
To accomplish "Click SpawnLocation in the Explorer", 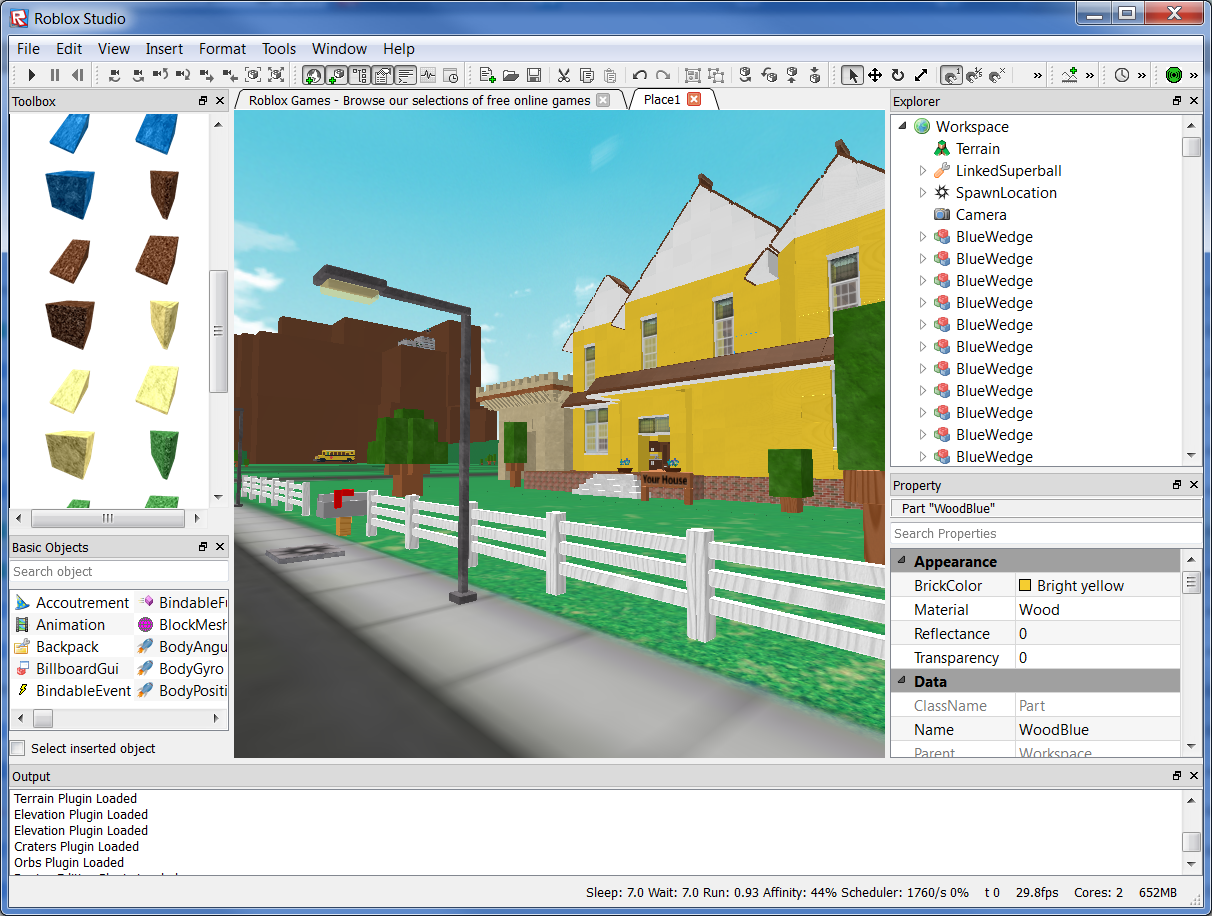I will pos(1007,192).
